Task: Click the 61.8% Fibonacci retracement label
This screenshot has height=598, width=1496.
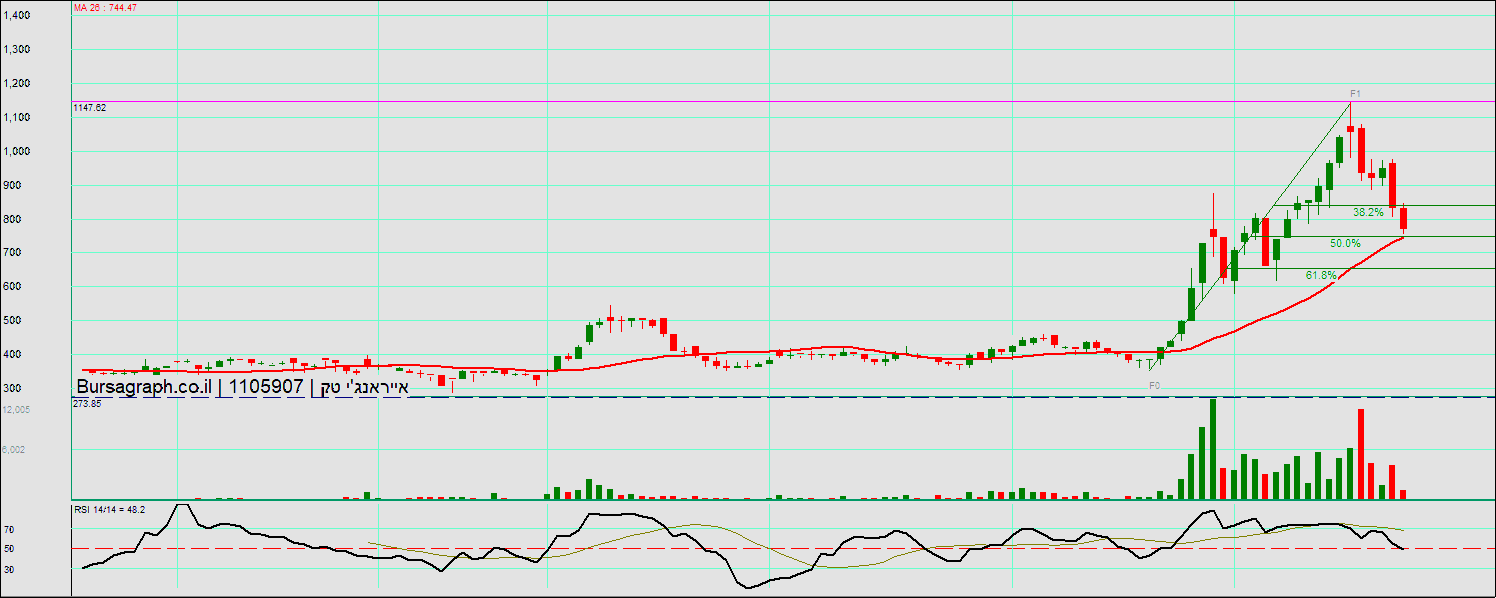Action: pos(1321,275)
